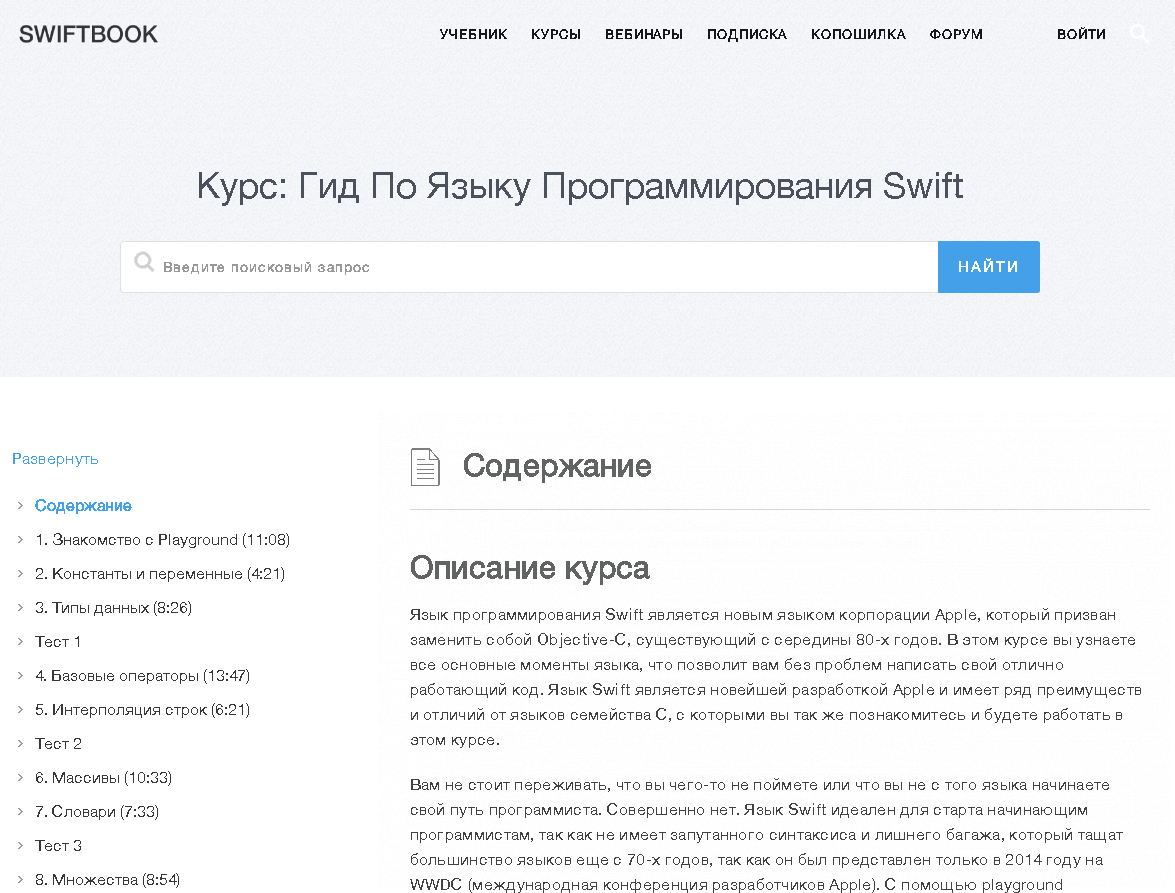1175x893 pixels.
Task: Click the search magnifier icon in header
Action: point(1138,33)
